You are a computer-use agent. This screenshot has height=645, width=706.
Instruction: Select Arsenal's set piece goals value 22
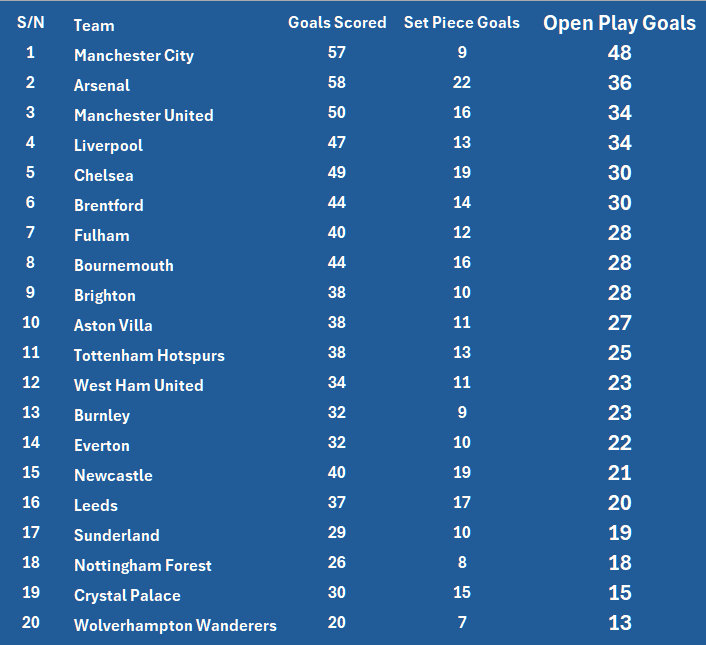coord(461,82)
